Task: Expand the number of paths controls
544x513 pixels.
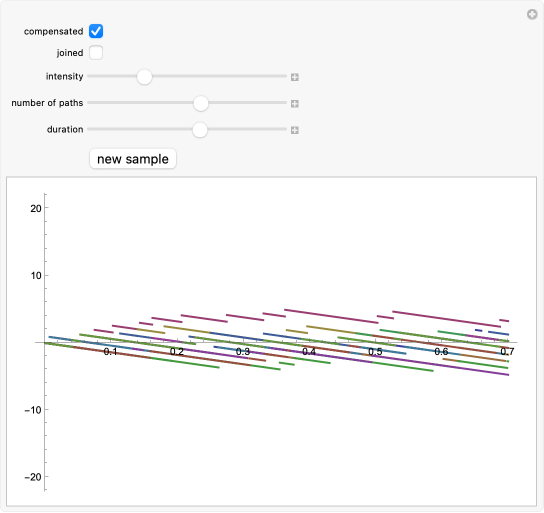Action: pos(295,103)
